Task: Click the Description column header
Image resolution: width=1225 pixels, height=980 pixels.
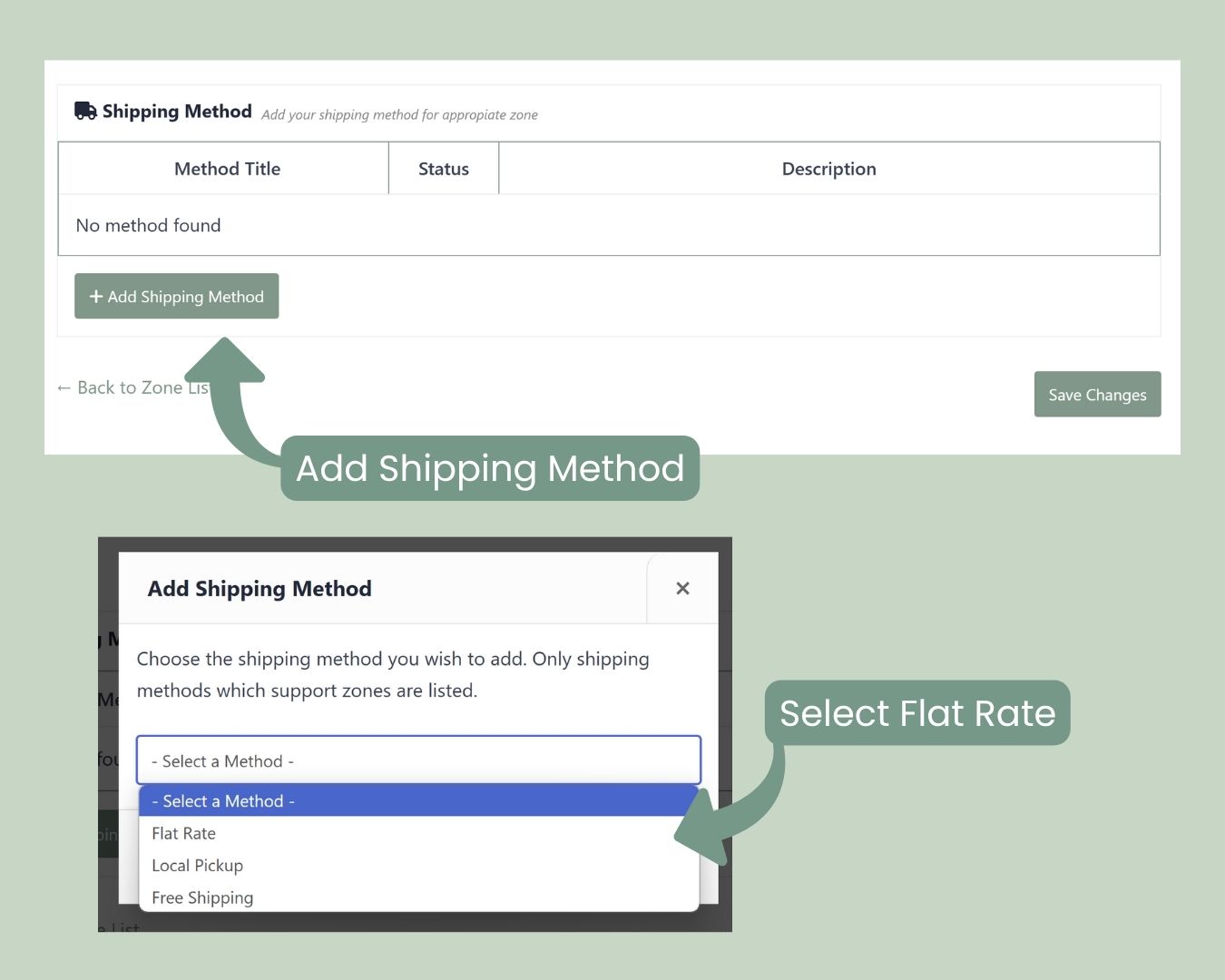Action: (829, 169)
